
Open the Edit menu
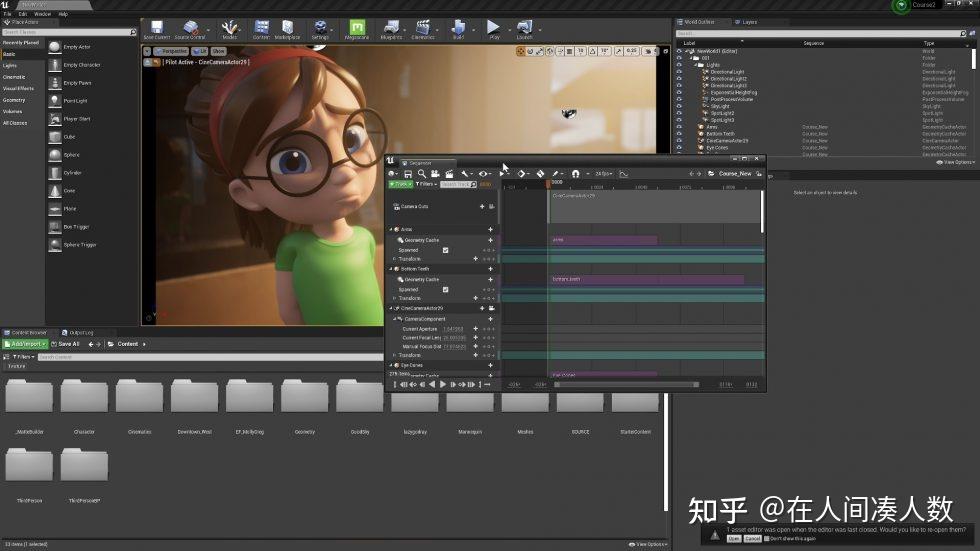(x=23, y=14)
